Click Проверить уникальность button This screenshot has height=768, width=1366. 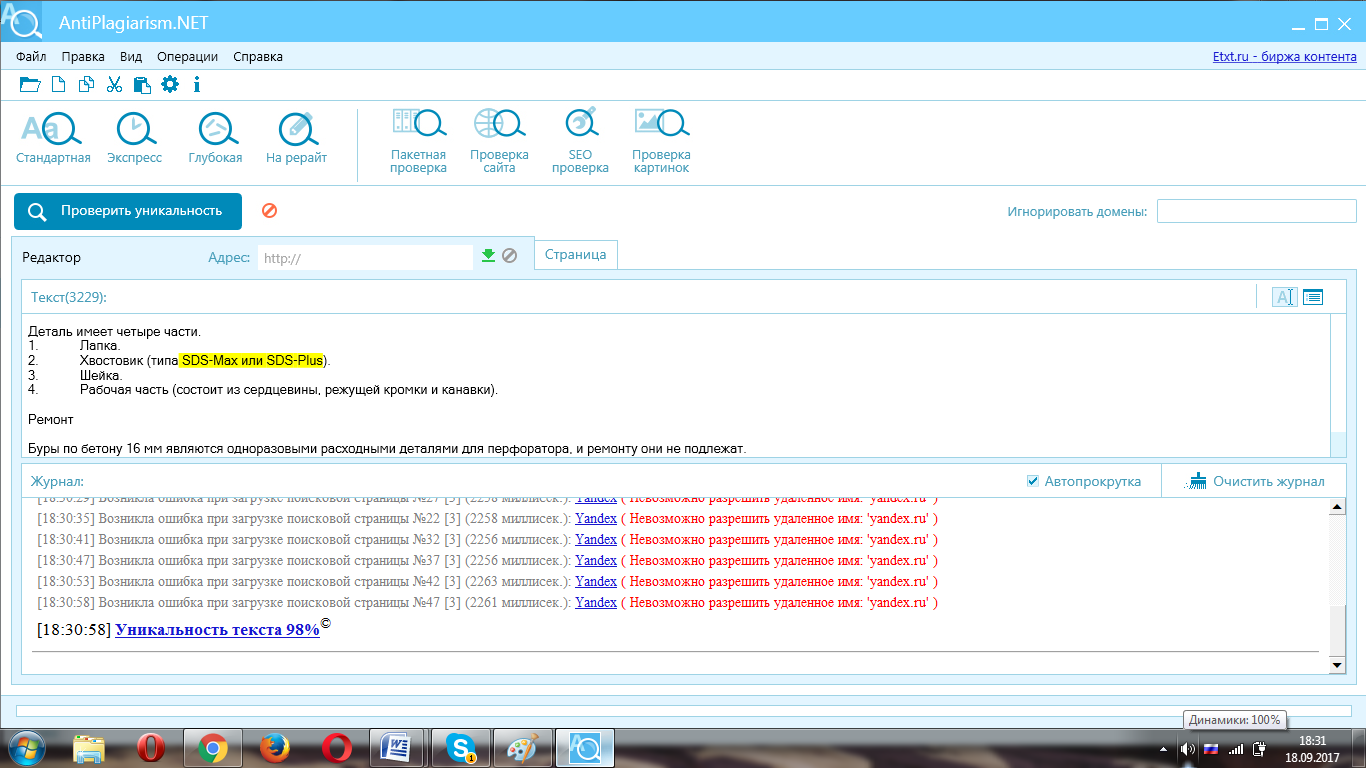pyautogui.click(x=128, y=211)
